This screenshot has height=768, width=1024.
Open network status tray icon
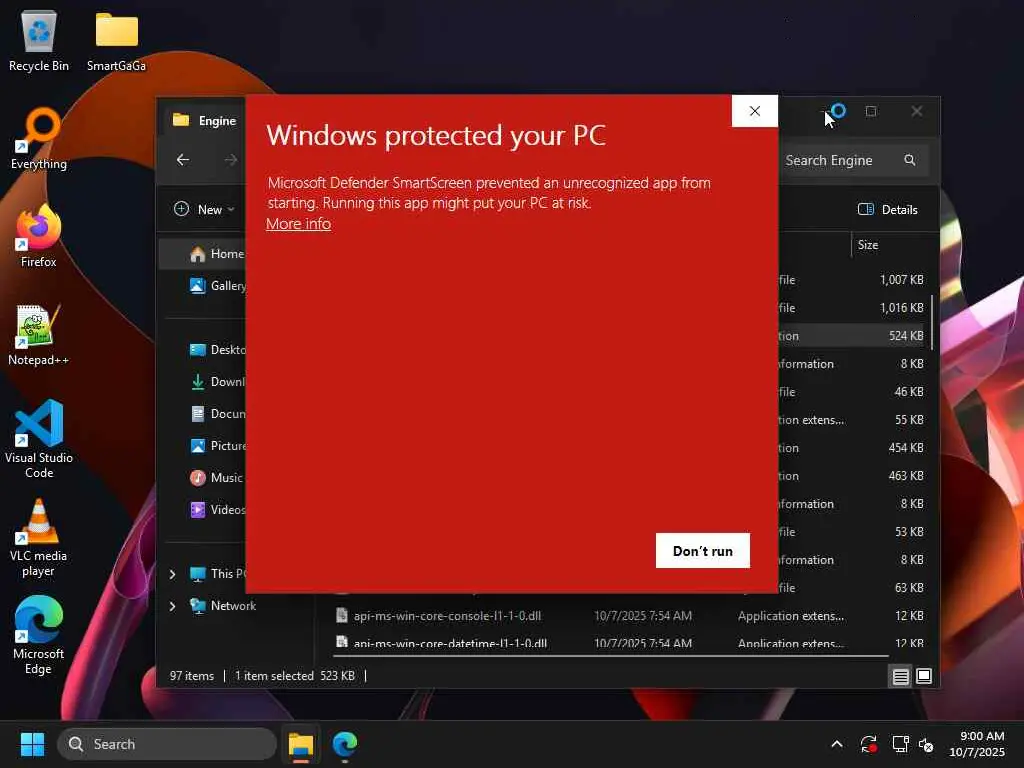[x=900, y=744]
